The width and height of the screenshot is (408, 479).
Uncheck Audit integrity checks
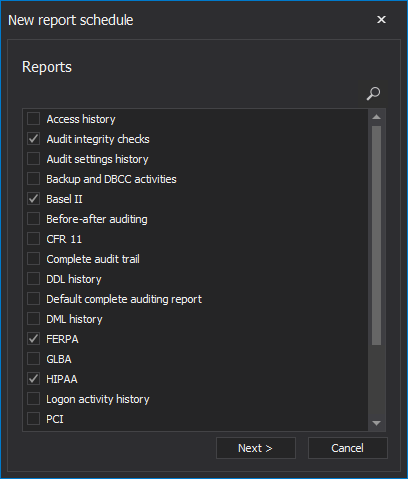(x=33, y=139)
